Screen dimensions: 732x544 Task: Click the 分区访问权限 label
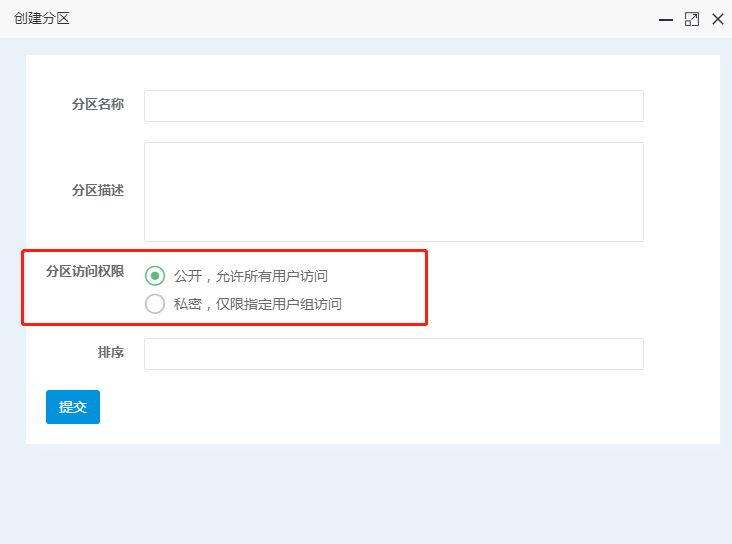pos(85,271)
